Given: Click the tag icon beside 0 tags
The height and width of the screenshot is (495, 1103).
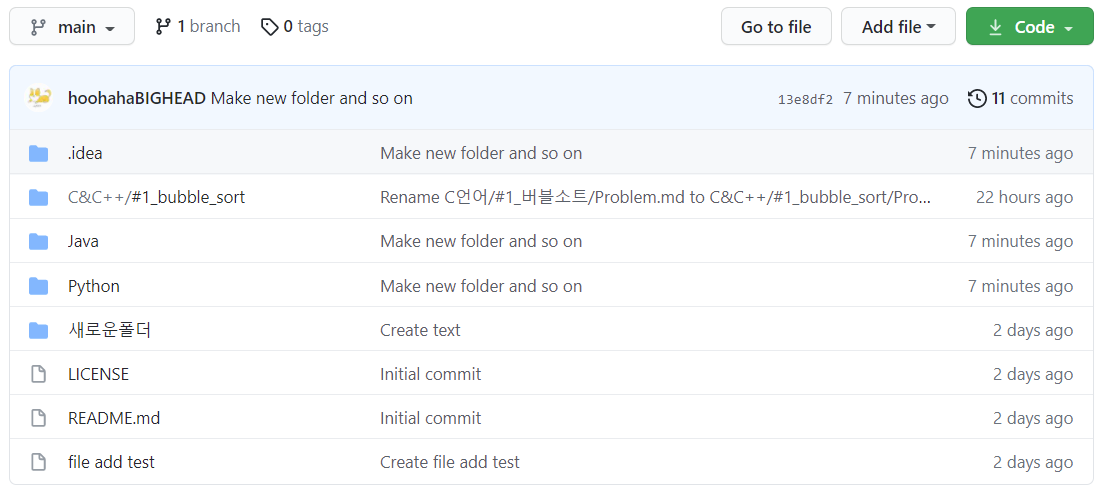Looking at the screenshot, I should pyautogui.click(x=269, y=27).
